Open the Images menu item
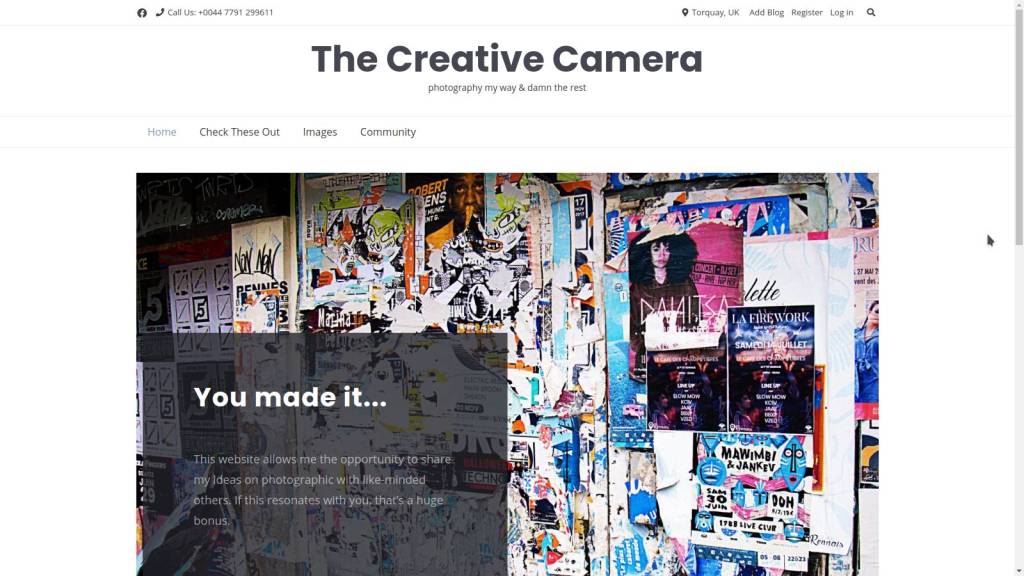 point(320,132)
